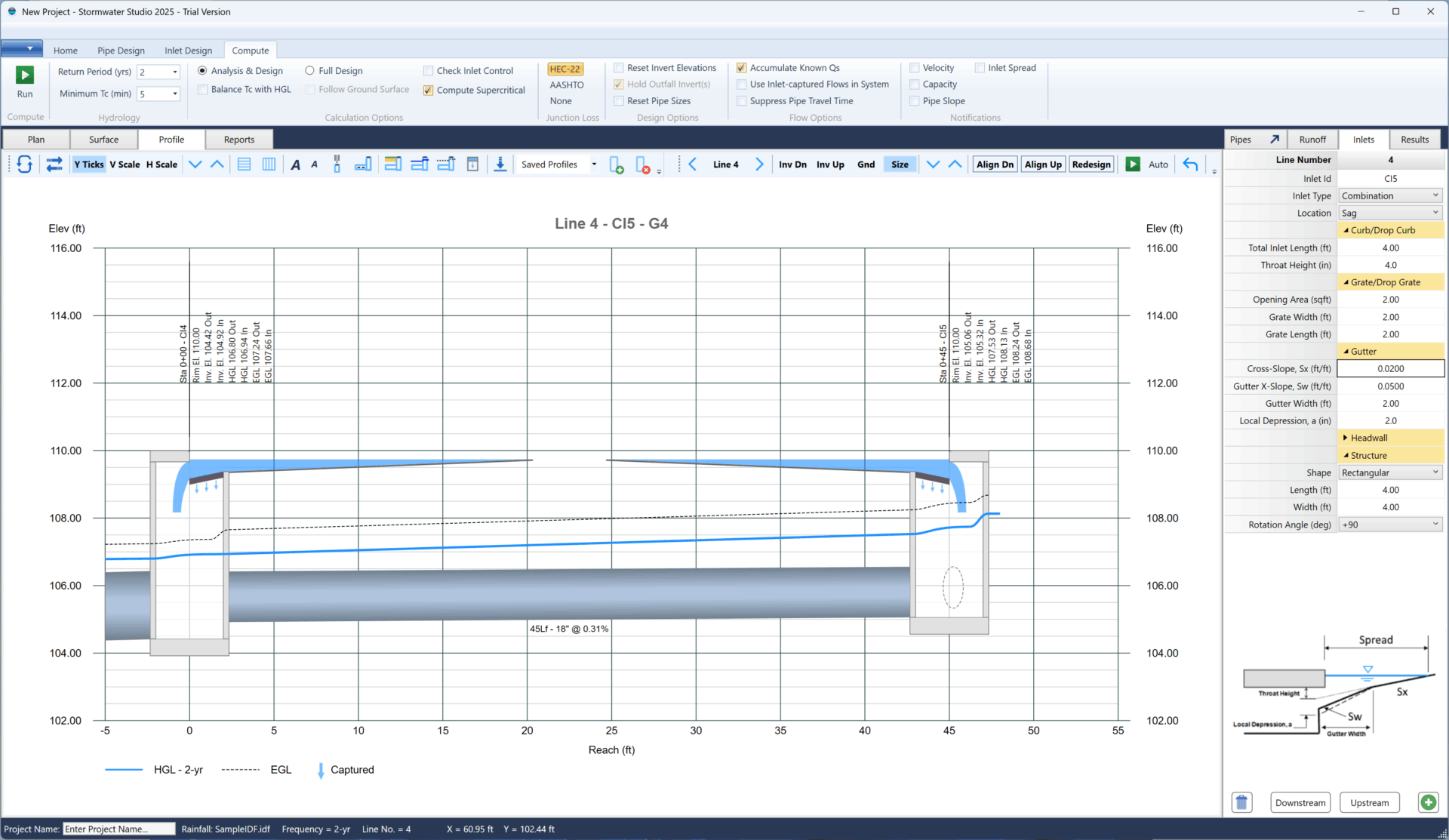Click the green Auto play icon
The image size is (1449, 840).
(x=1133, y=165)
